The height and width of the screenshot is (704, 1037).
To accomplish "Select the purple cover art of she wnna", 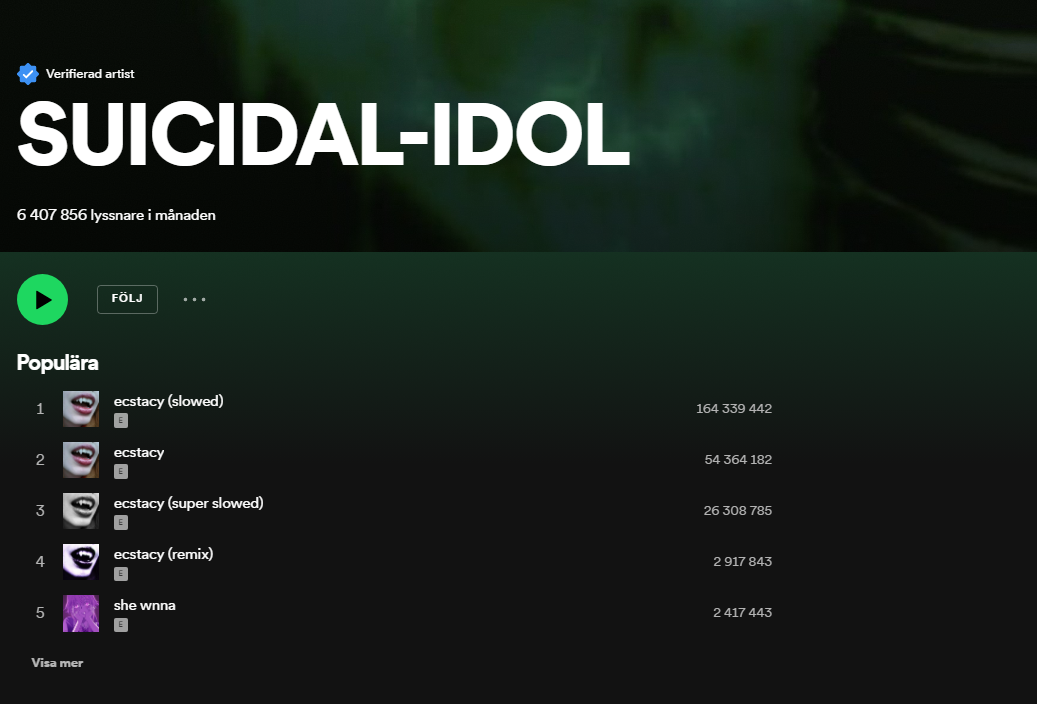I will pos(81,612).
